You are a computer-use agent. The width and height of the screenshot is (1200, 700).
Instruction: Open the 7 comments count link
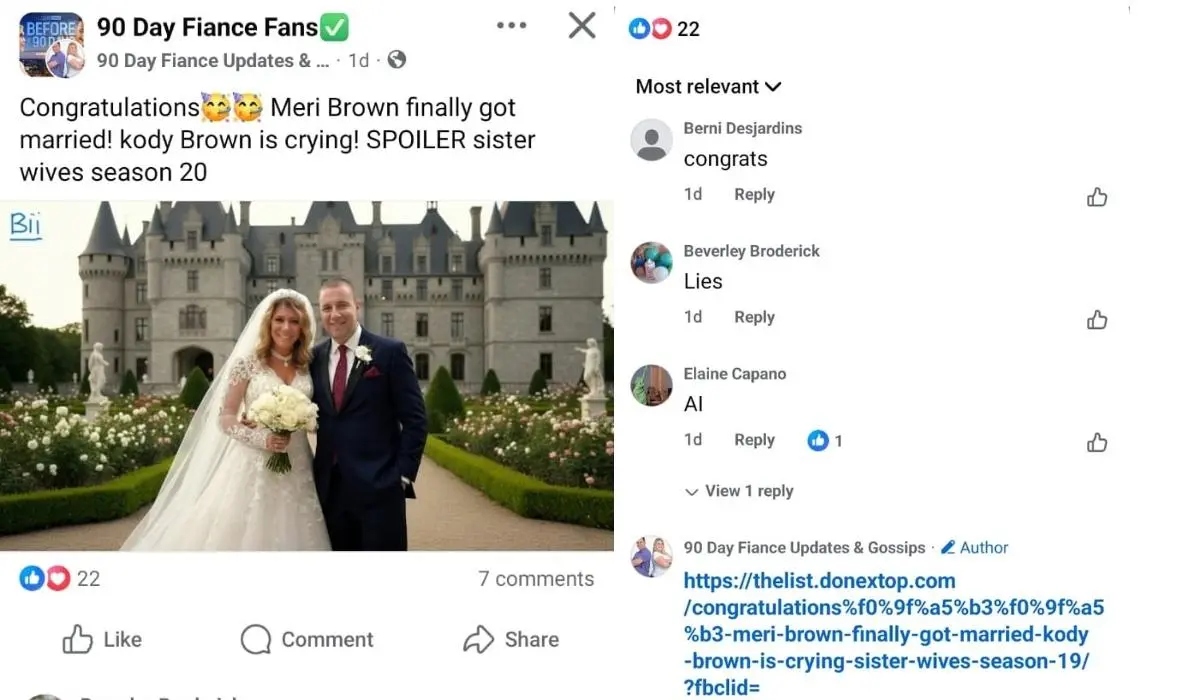(x=536, y=578)
